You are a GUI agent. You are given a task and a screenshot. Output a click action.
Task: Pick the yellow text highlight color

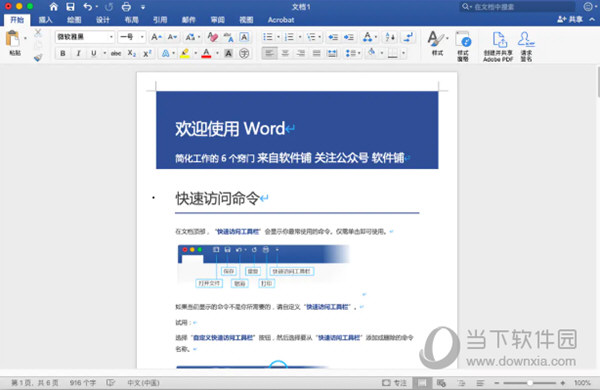coord(185,53)
